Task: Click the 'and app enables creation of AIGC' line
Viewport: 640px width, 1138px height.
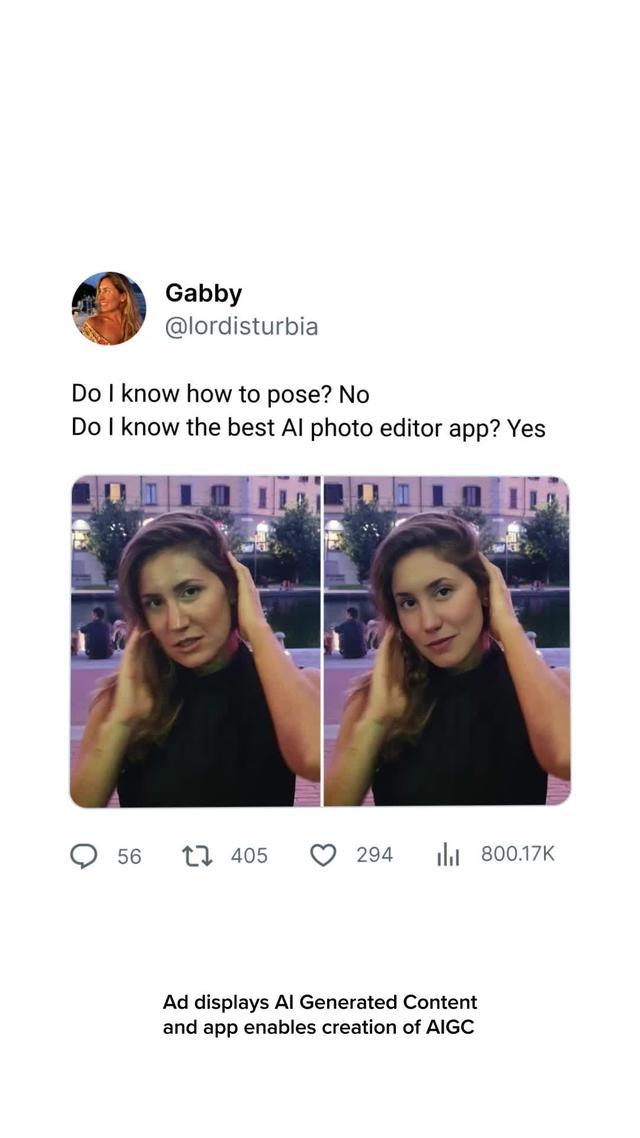Action: (319, 1028)
